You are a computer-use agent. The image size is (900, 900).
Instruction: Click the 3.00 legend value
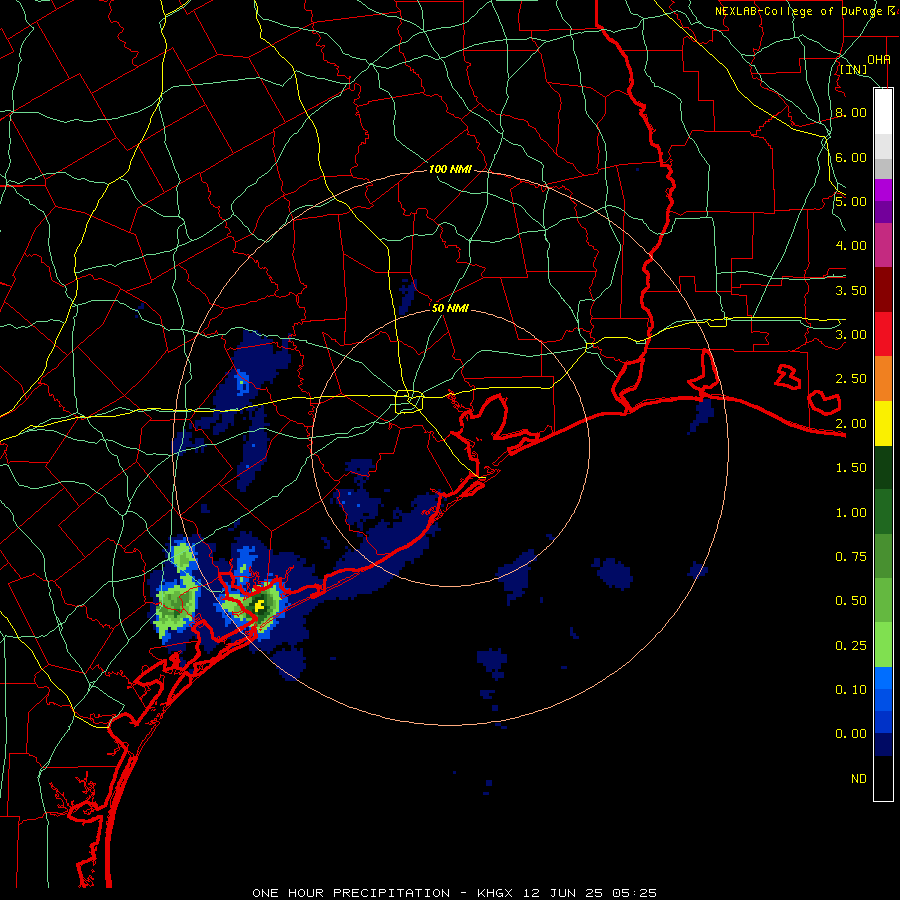(x=851, y=335)
